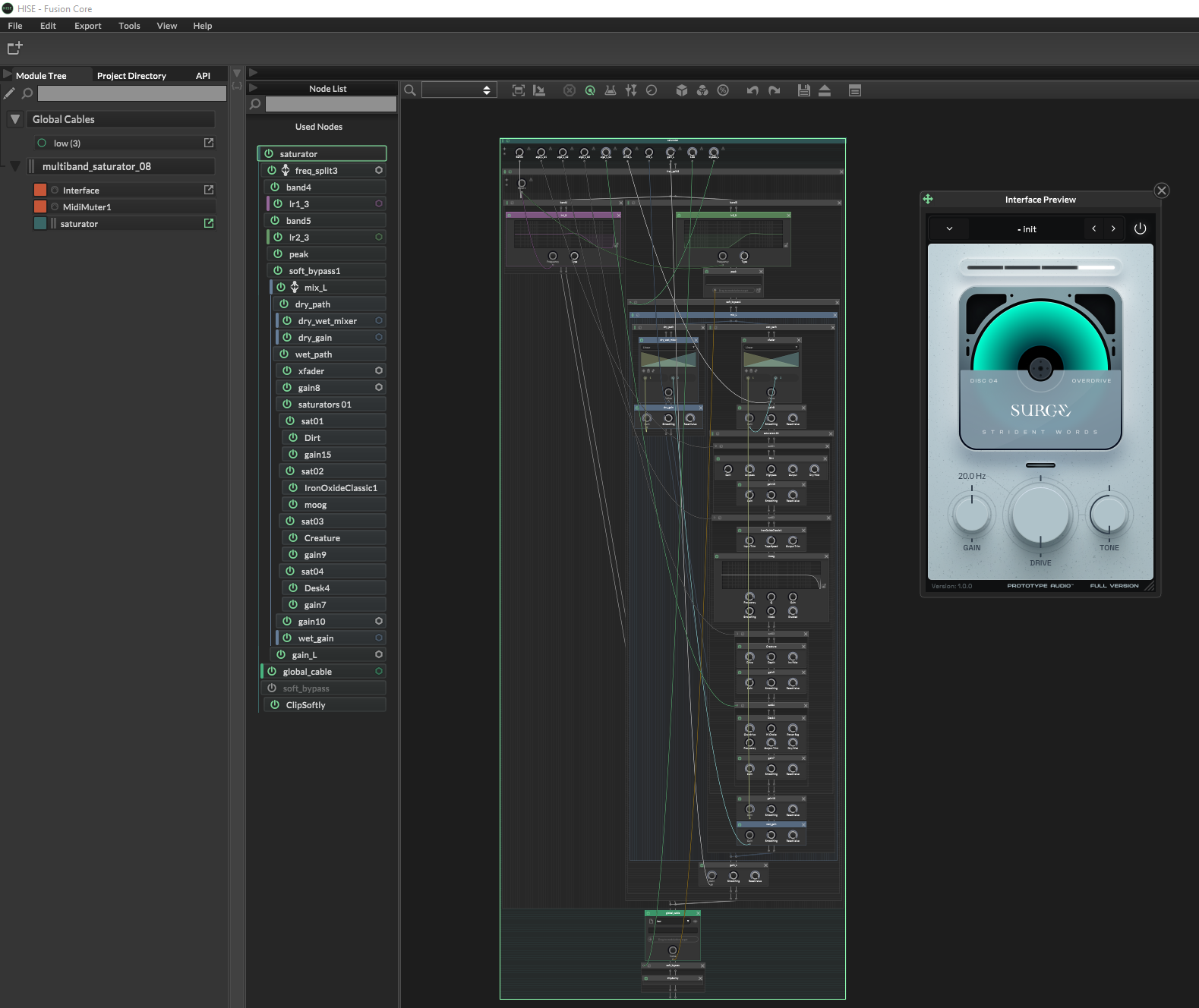
Task: Click the magnifier icon in the node editor toolbar
Action: click(410, 90)
